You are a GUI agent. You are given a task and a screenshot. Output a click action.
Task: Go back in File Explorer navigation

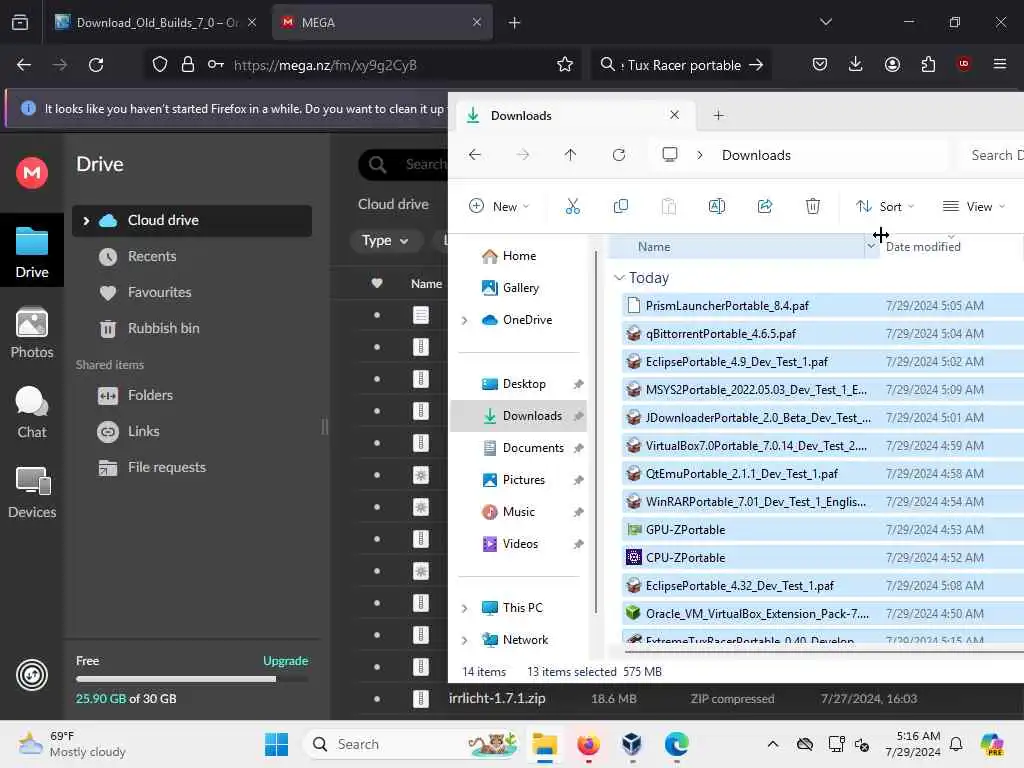click(475, 155)
